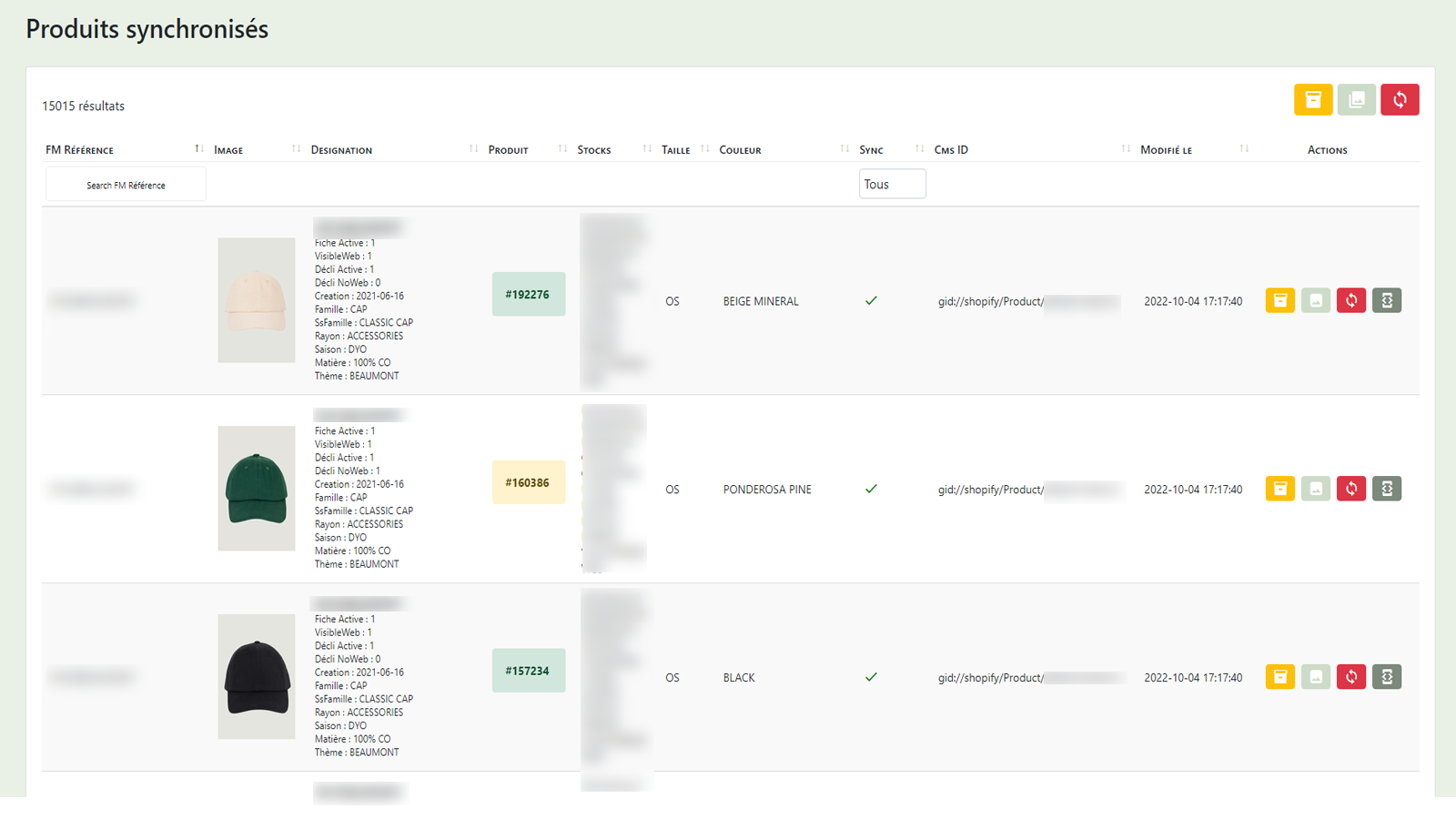The image size is (1456, 819).
Task: Click image button for BLACK cap row
Action: [x=1316, y=677]
